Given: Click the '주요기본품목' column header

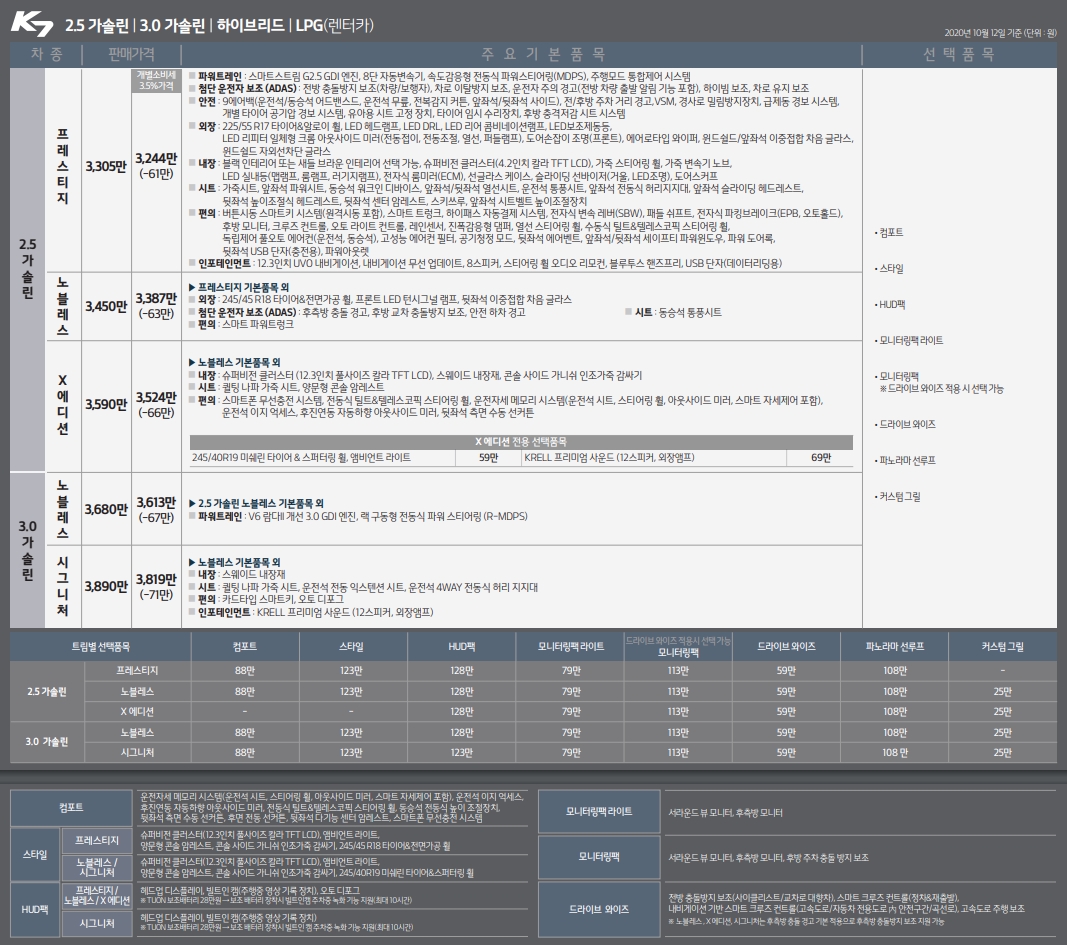Looking at the screenshot, I should 543,54.
